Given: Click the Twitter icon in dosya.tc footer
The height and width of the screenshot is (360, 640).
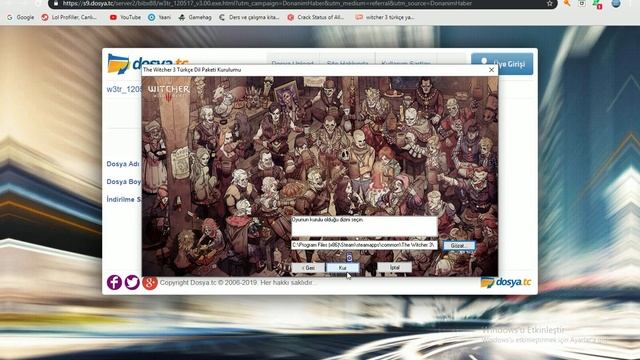Looking at the screenshot, I should (x=132, y=282).
